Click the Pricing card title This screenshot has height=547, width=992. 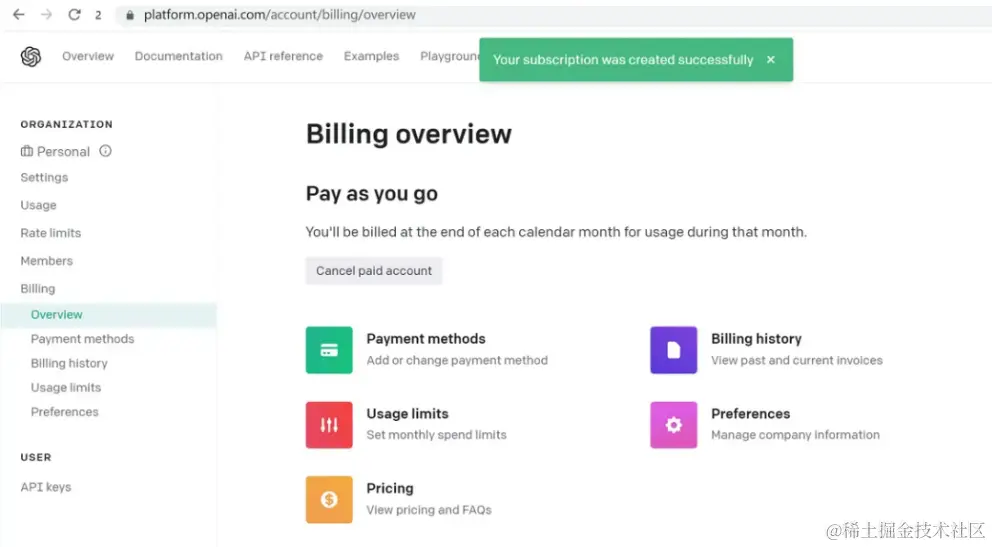[390, 488]
